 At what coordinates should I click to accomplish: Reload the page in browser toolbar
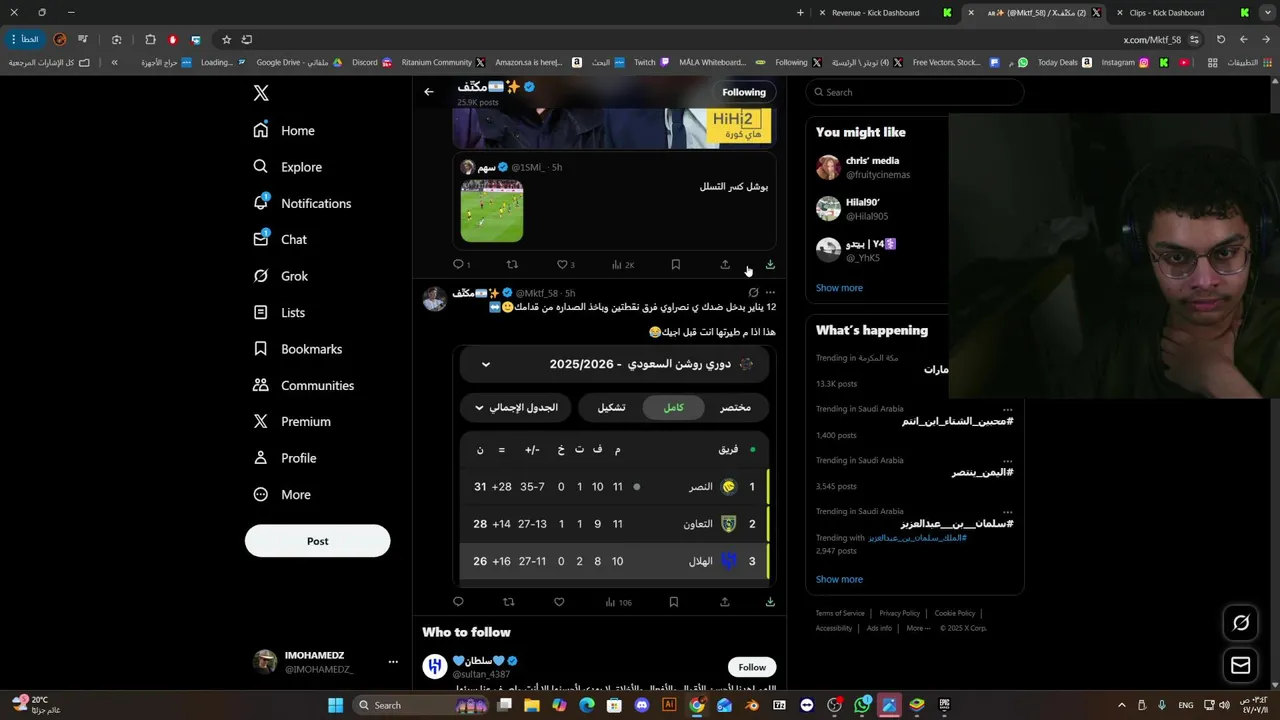pos(1221,40)
